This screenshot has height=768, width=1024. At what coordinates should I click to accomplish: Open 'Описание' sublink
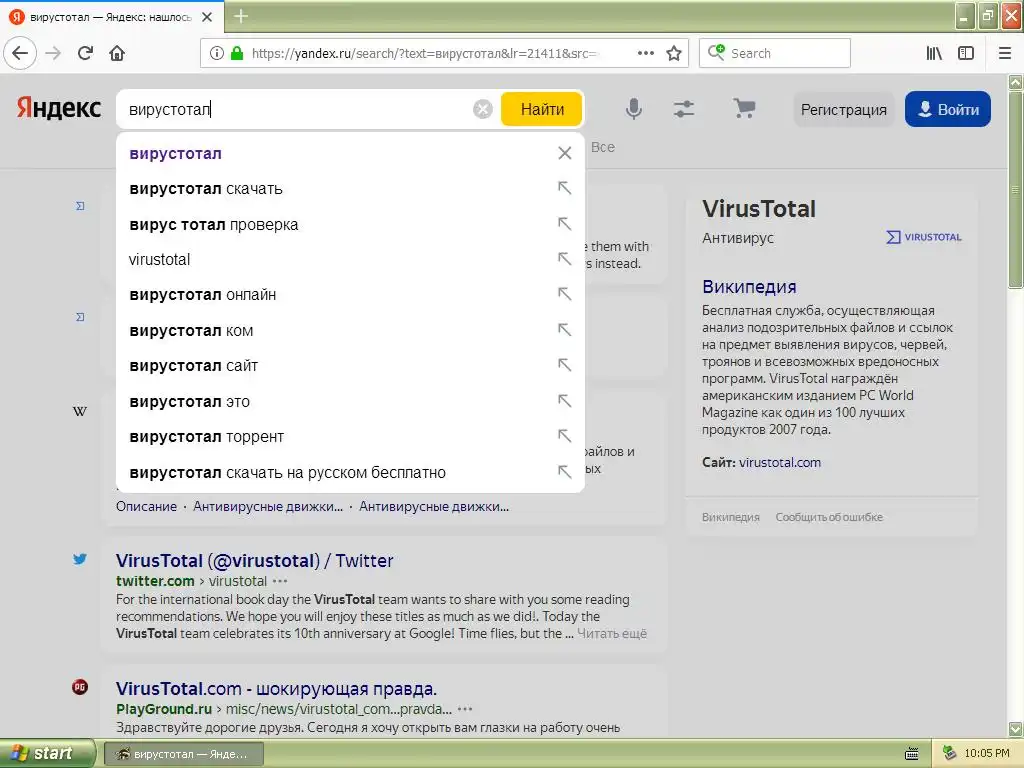pos(146,506)
